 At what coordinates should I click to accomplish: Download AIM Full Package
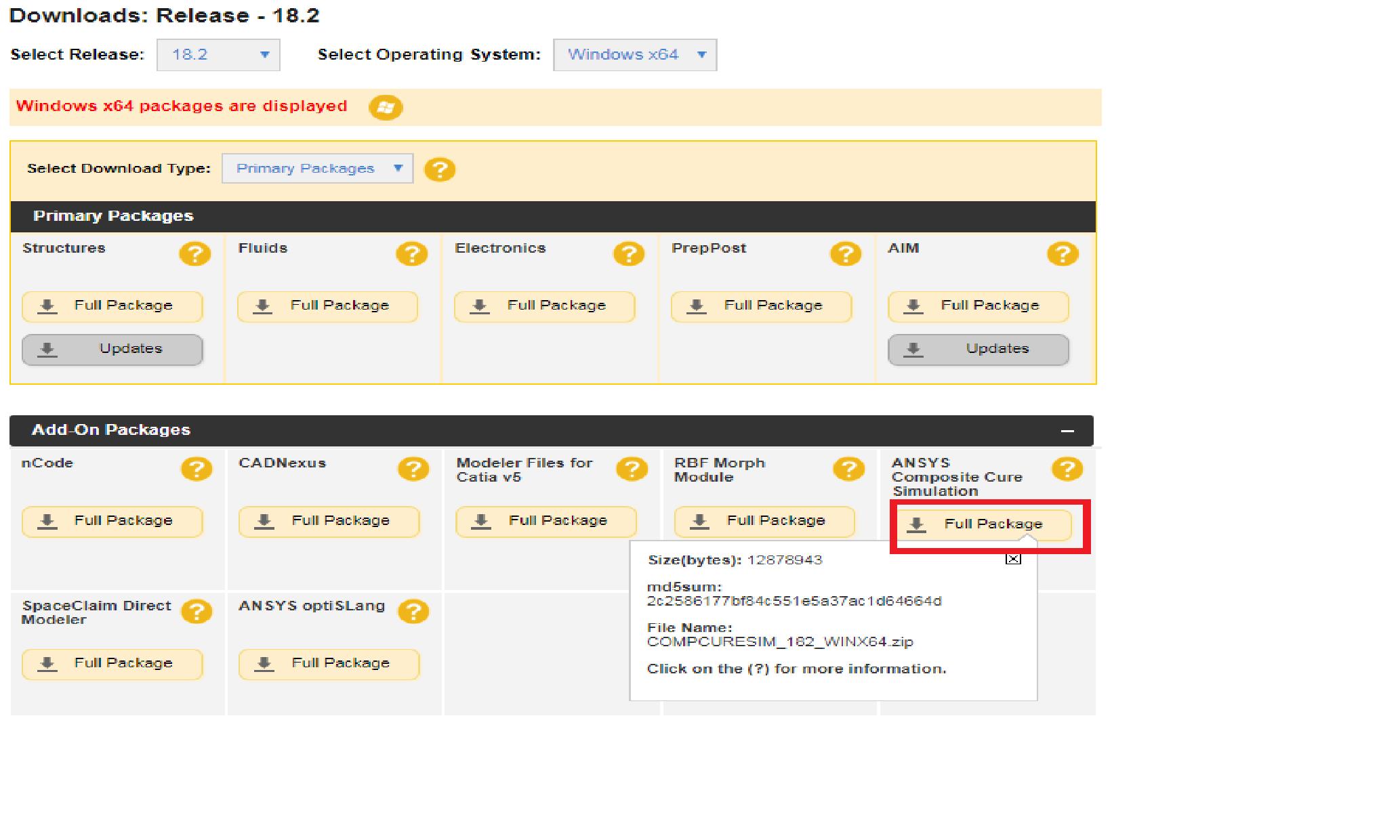[979, 306]
